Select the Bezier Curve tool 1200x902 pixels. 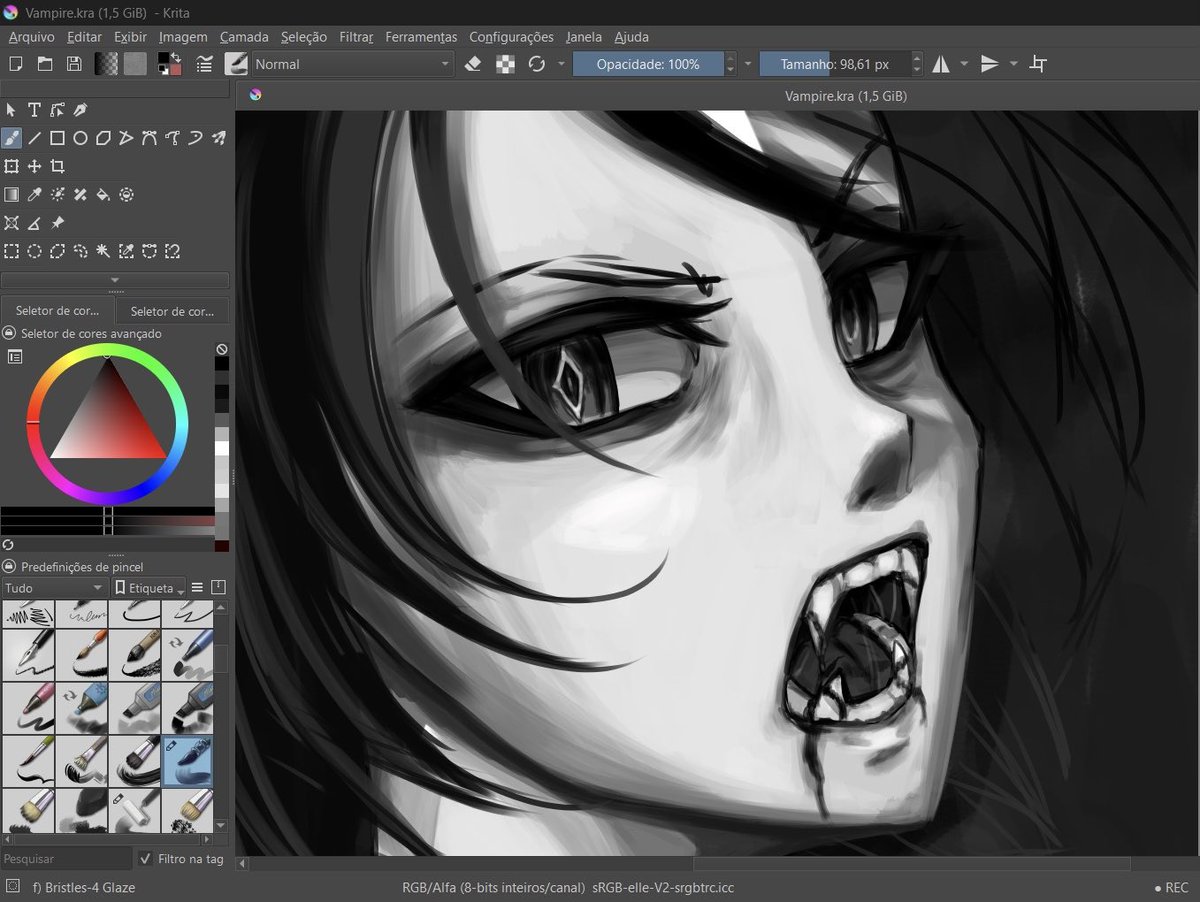[x=149, y=138]
